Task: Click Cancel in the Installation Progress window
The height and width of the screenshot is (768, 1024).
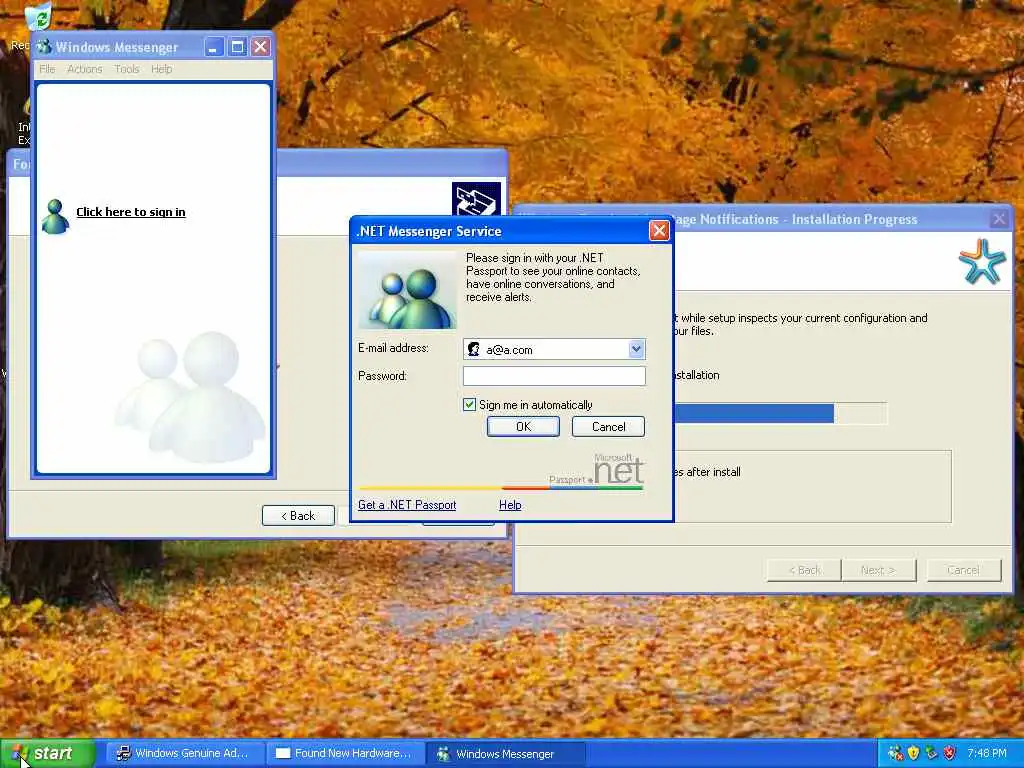Action: pos(963,570)
